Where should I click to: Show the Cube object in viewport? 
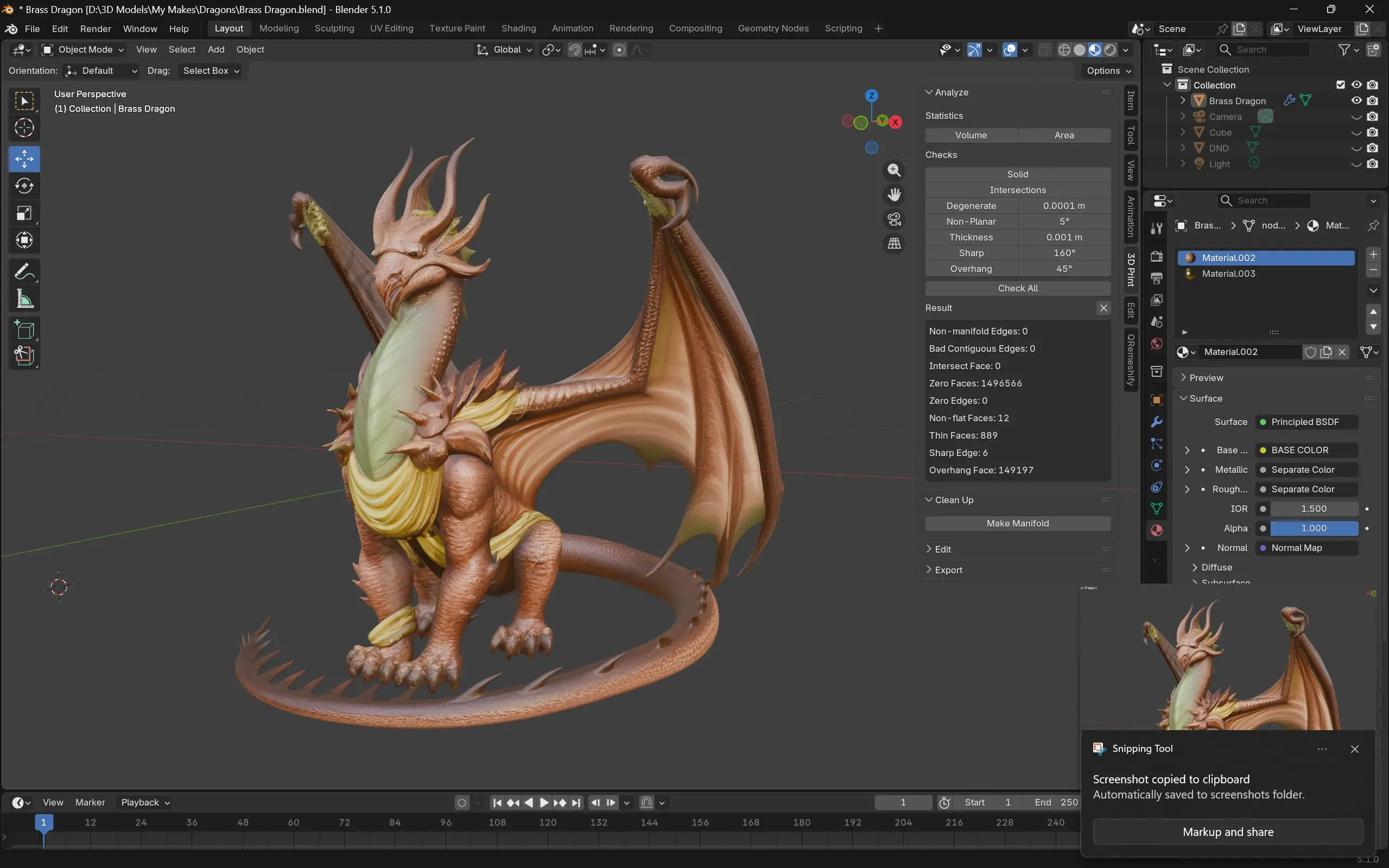tap(1356, 132)
